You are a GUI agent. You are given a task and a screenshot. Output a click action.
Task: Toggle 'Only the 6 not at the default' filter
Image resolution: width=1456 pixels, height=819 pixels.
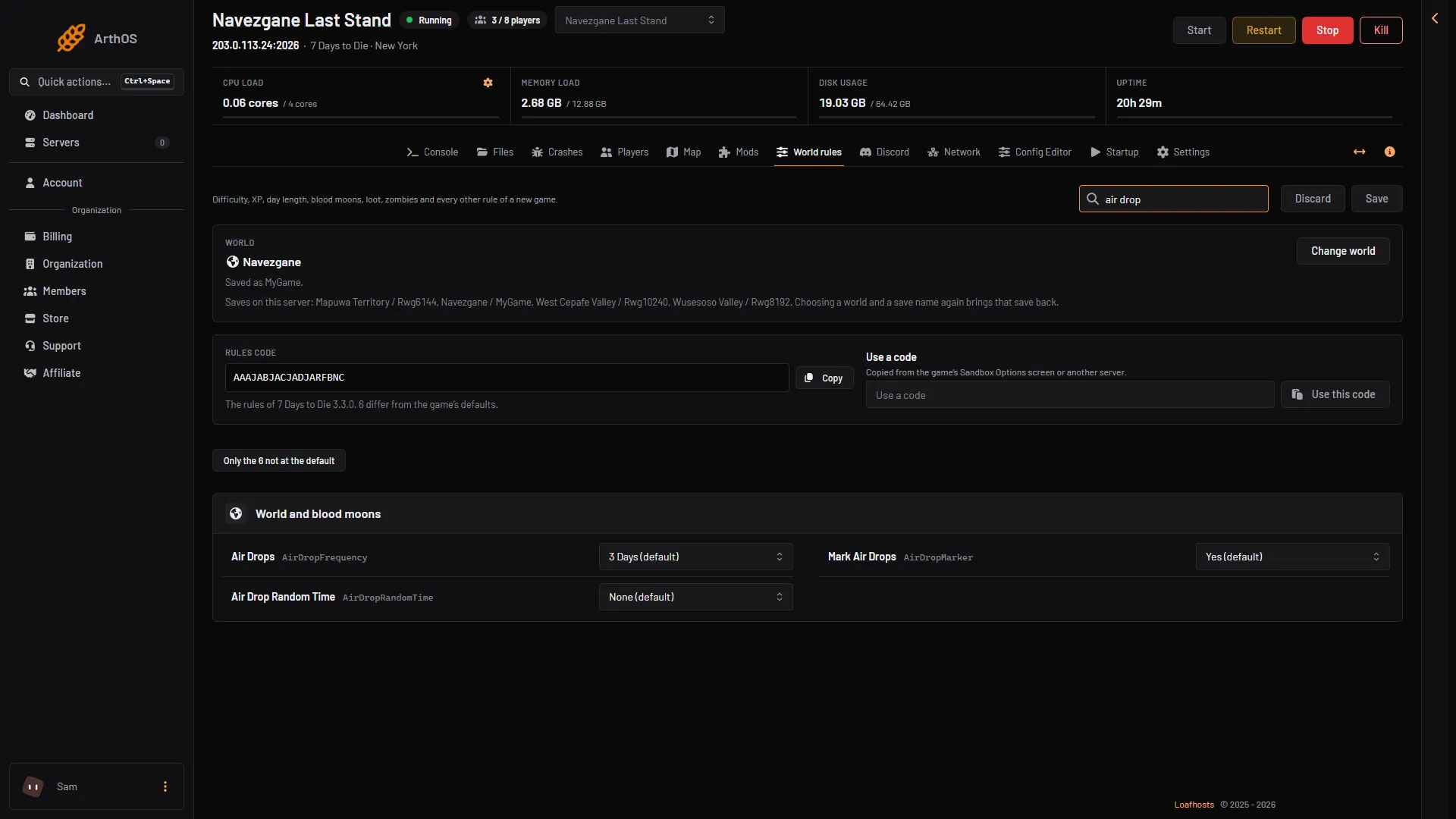point(279,460)
